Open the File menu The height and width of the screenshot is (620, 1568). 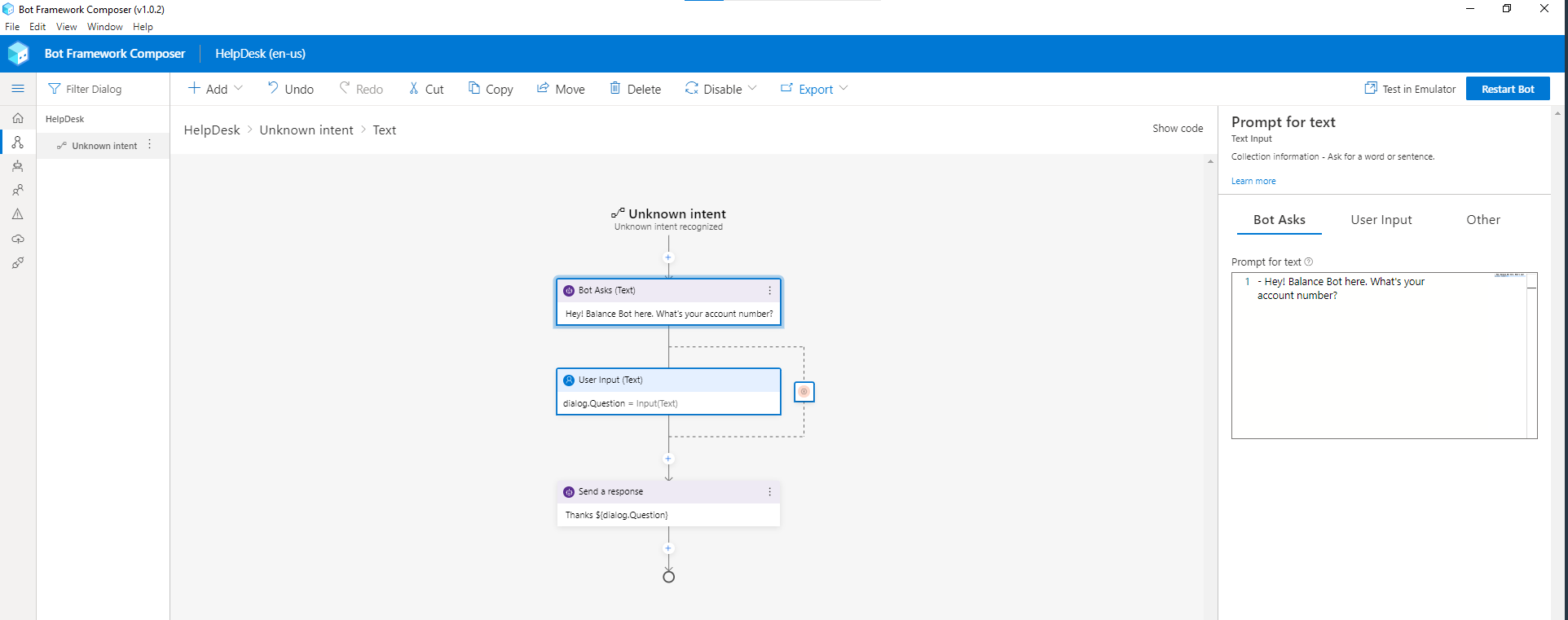pos(12,27)
